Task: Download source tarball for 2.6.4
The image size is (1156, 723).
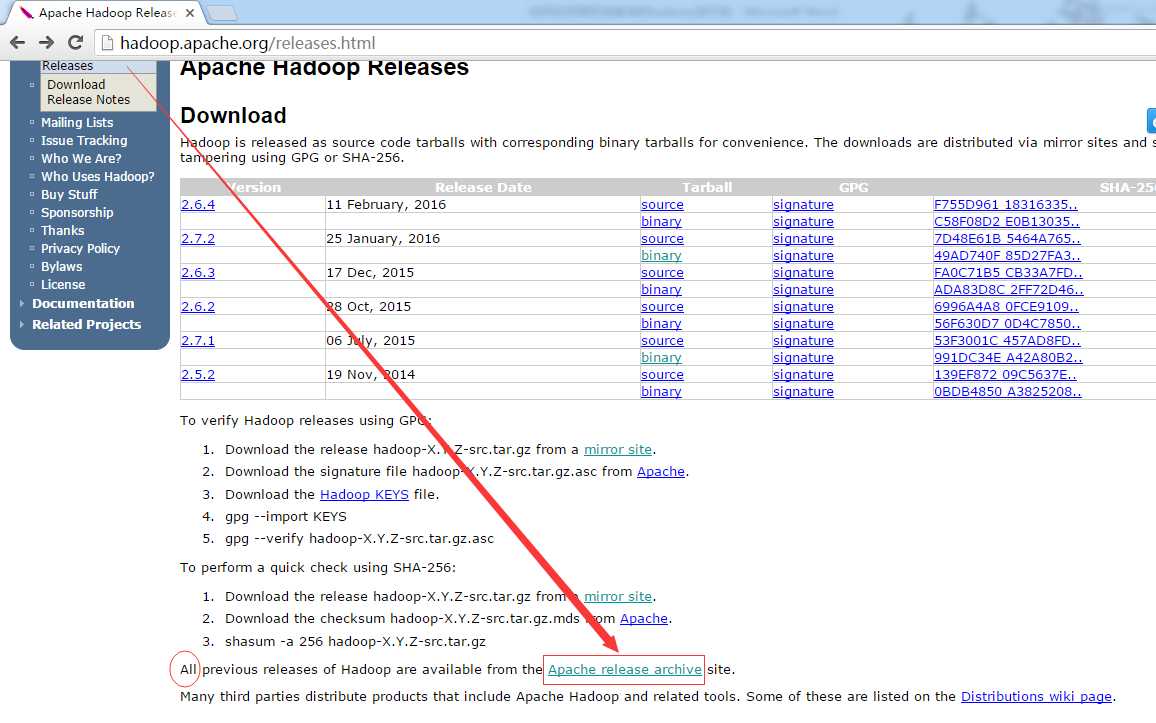Action: pos(662,205)
